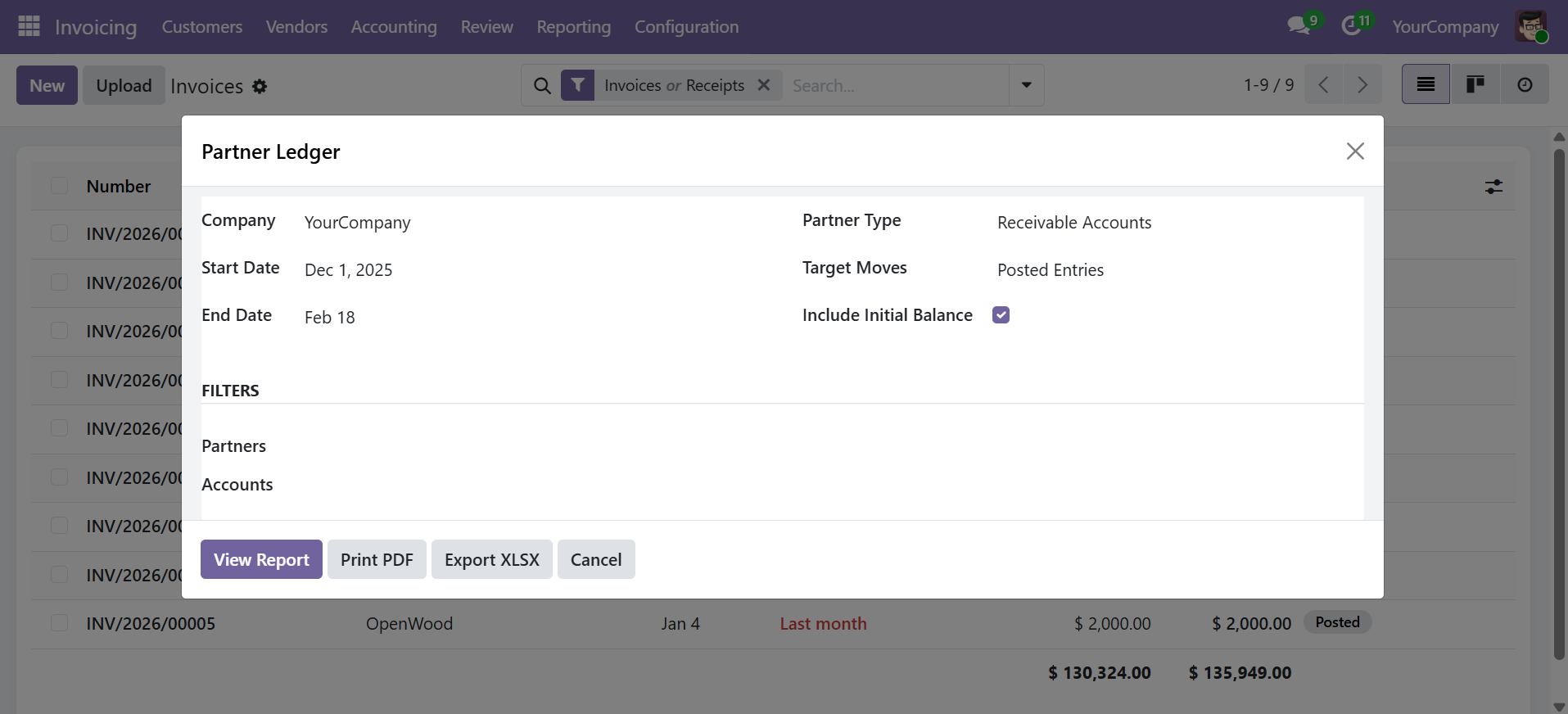The width and height of the screenshot is (1568, 714).
Task: Remove the Invoices or Receipts filter
Action: [764, 85]
